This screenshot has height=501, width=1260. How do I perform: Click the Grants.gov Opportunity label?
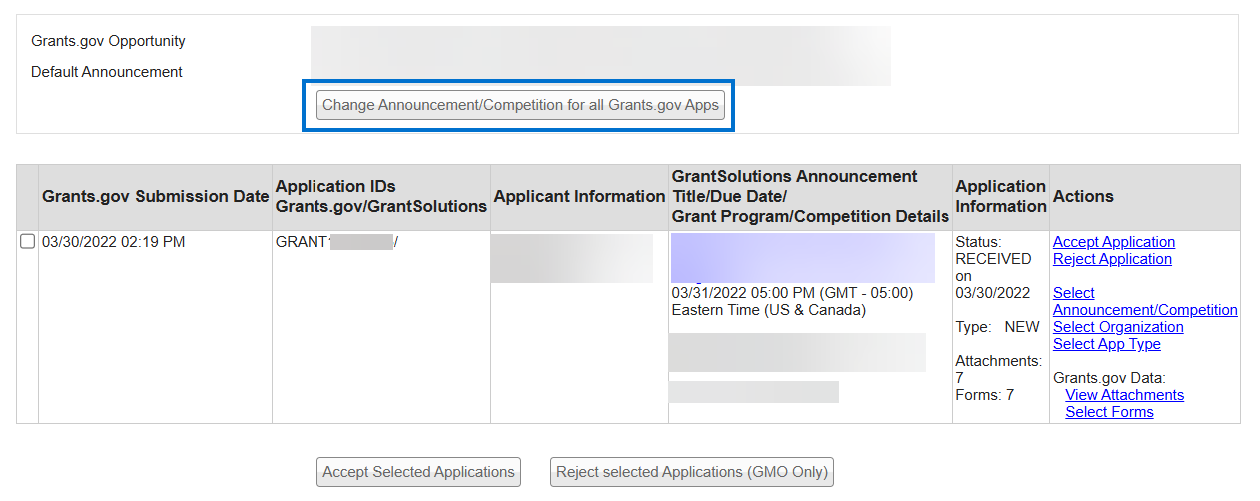(x=108, y=42)
